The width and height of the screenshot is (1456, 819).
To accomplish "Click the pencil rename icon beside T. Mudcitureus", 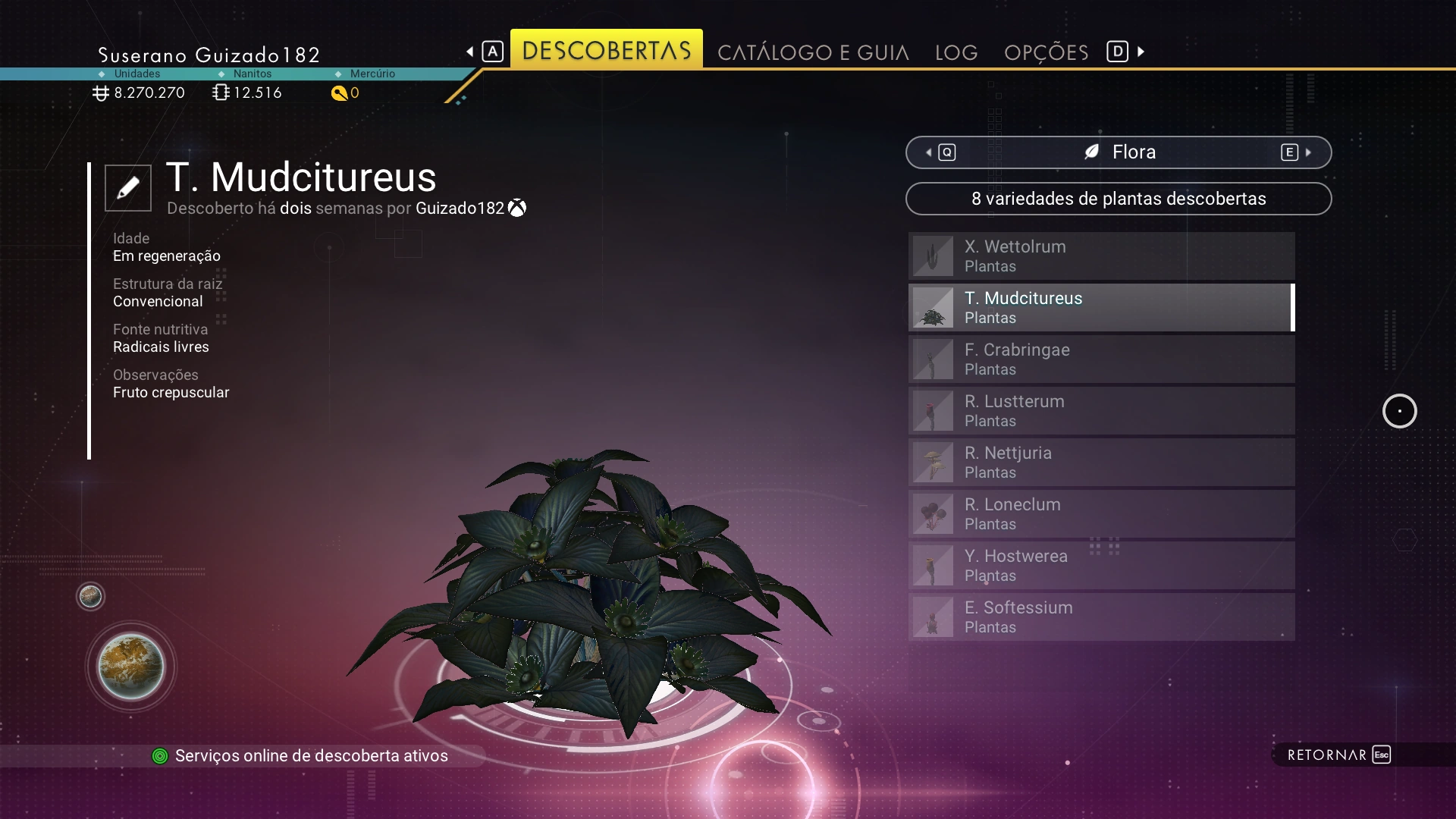I will (127, 187).
